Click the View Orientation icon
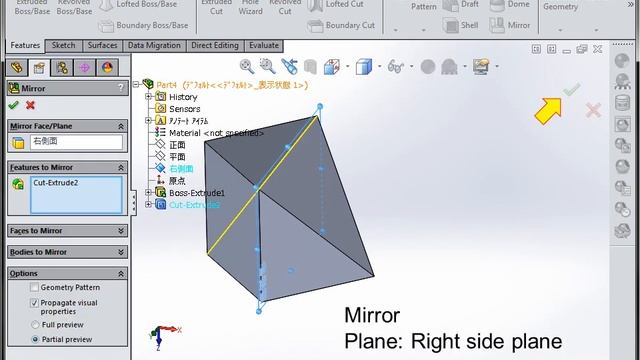The height and width of the screenshot is (360, 640). click(x=332, y=67)
